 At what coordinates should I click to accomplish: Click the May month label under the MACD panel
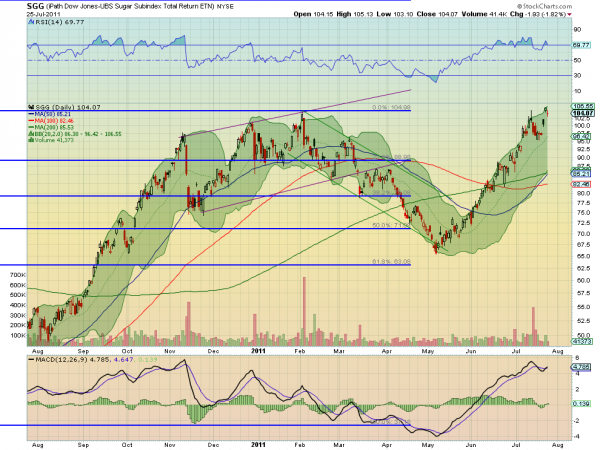[427, 445]
